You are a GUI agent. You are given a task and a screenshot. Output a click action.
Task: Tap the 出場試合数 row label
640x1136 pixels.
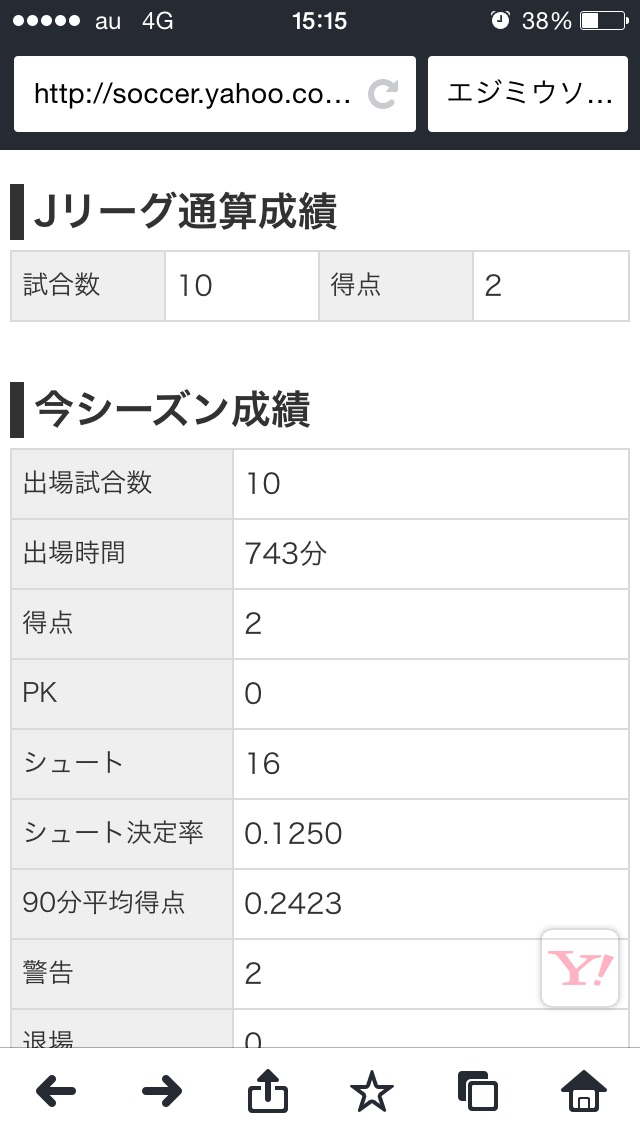(x=88, y=483)
